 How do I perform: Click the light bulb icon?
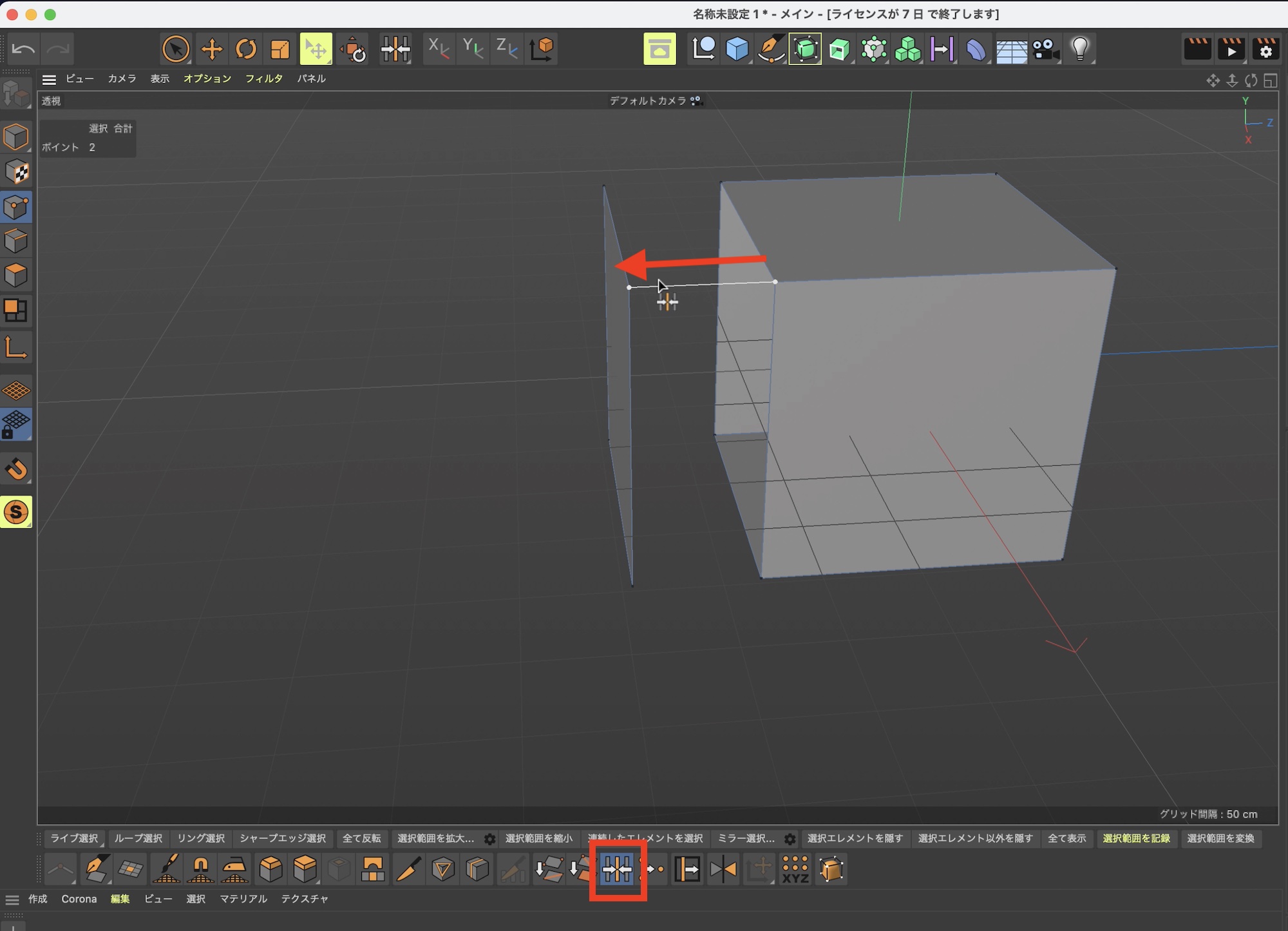1080,49
